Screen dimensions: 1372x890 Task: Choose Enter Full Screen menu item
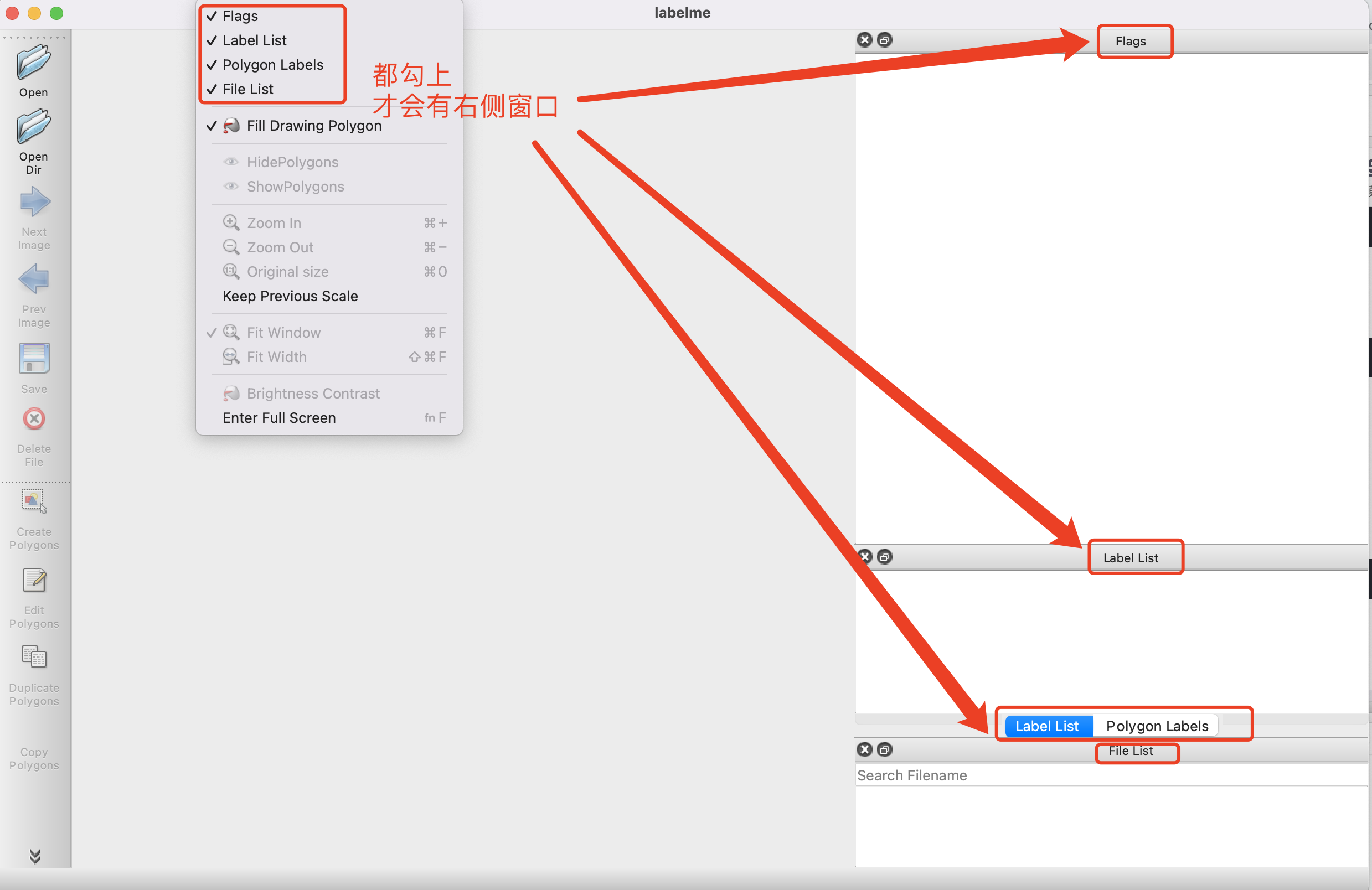click(278, 418)
